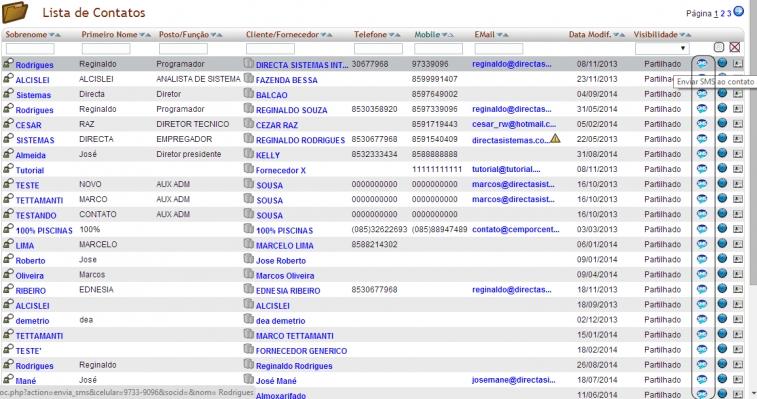Send SMS to Rodrigues at DIRECTA SISTEMAS

coord(702,63)
